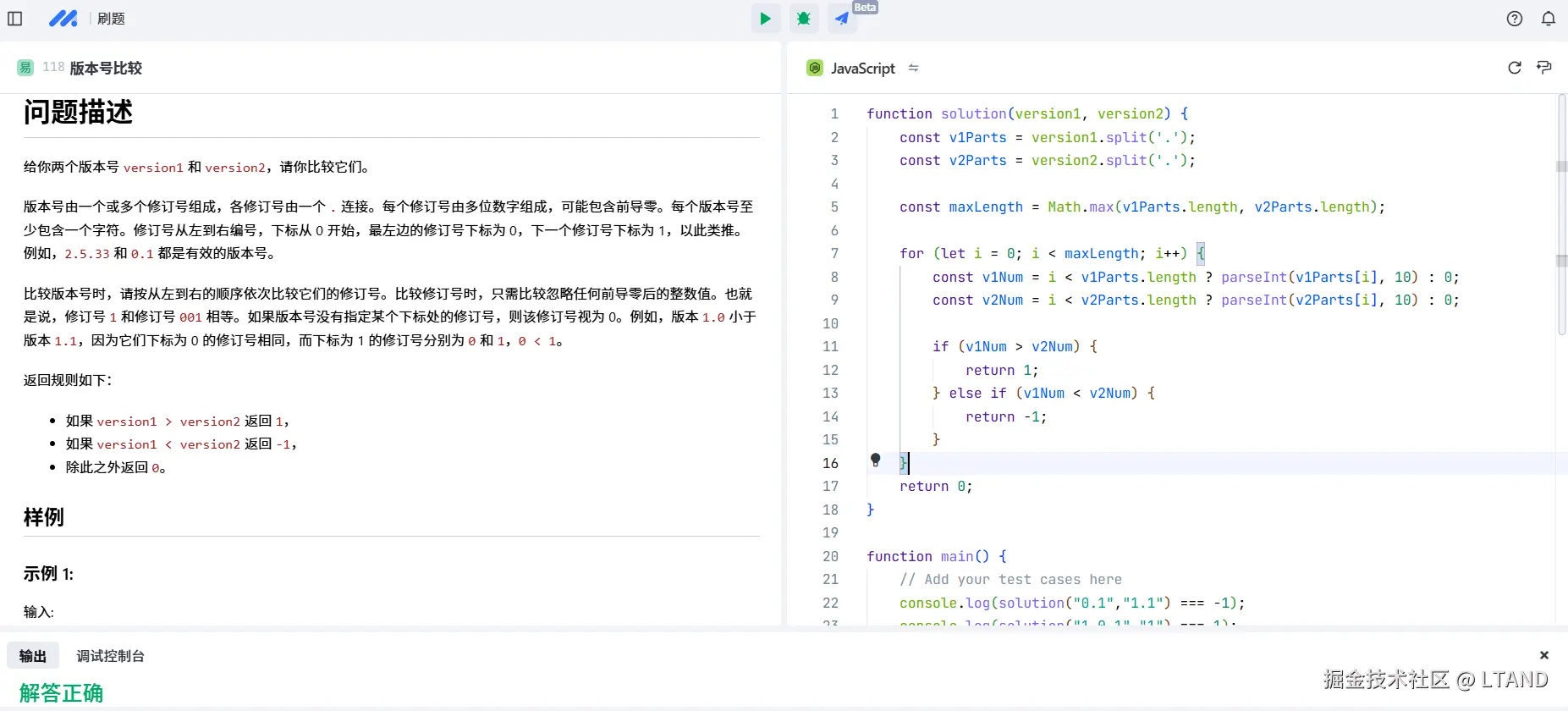Image resolution: width=1568 pixels, height=711 pixels.
Task: Toggle word wrap icon in the editor header
Action: coord(1544,68)
